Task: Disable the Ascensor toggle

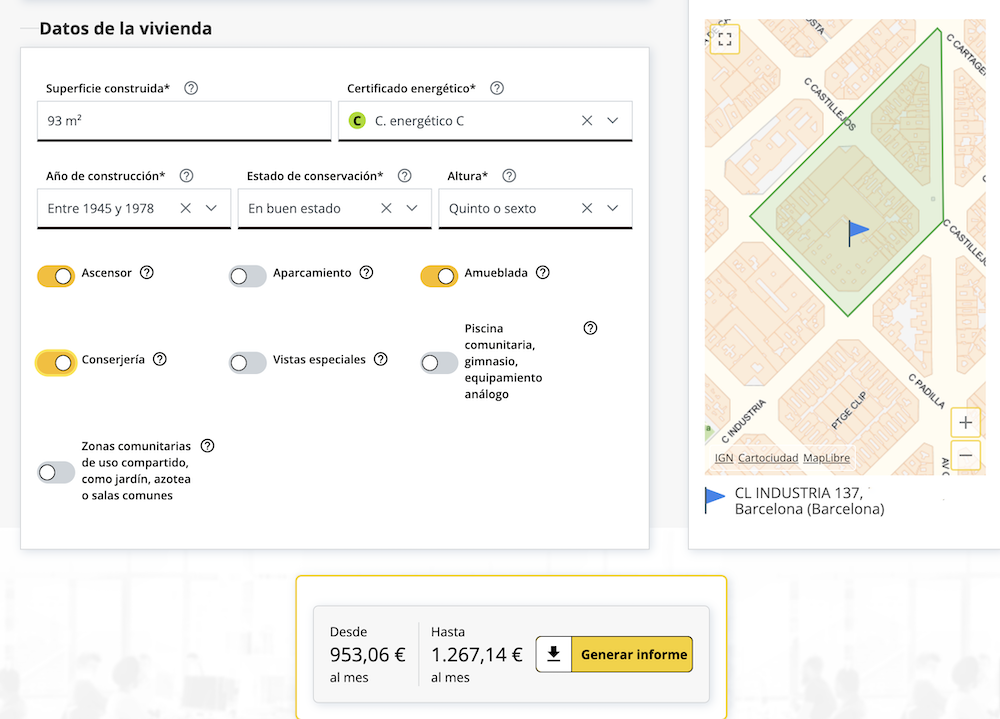Action: 56,276
